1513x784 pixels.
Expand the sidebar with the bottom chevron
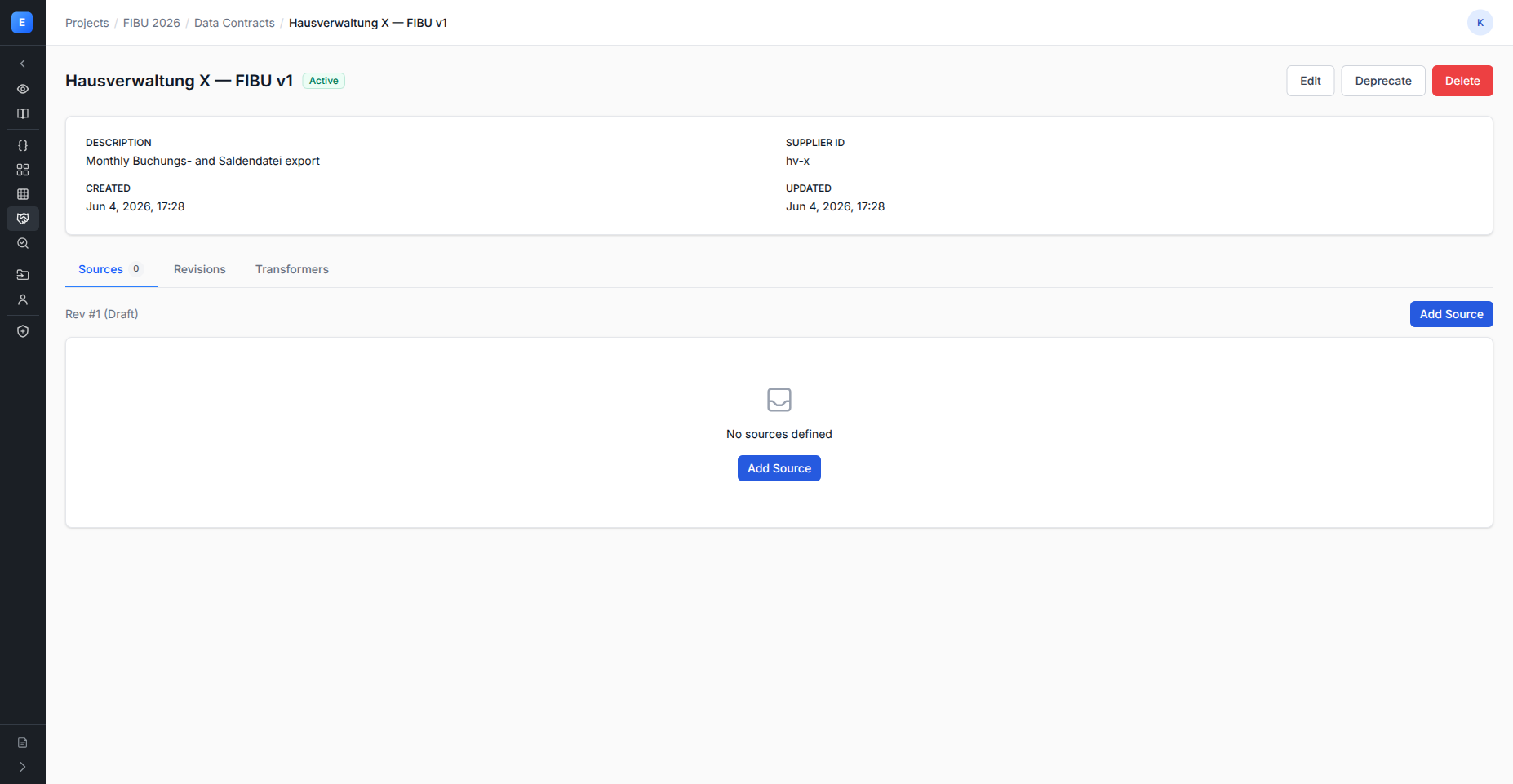pos(23,767)
